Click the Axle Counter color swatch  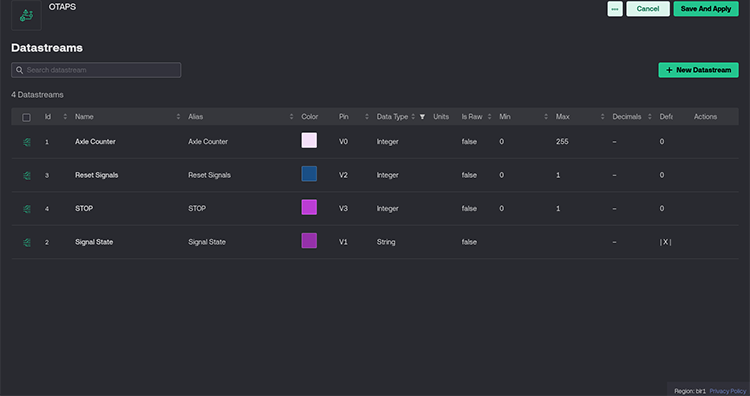click(x=309, y=140)
